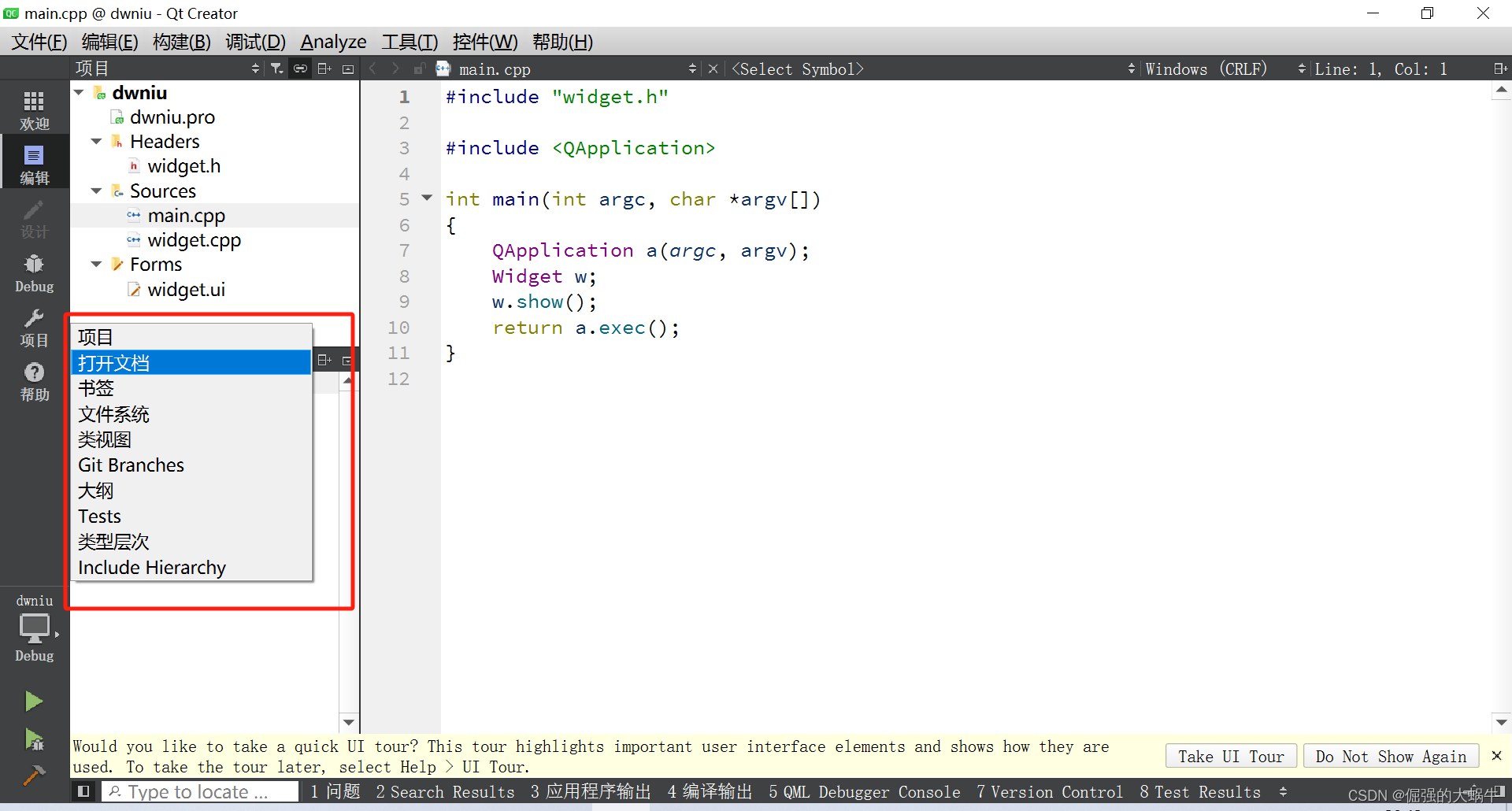Split the editor view

coord(1499,69)
